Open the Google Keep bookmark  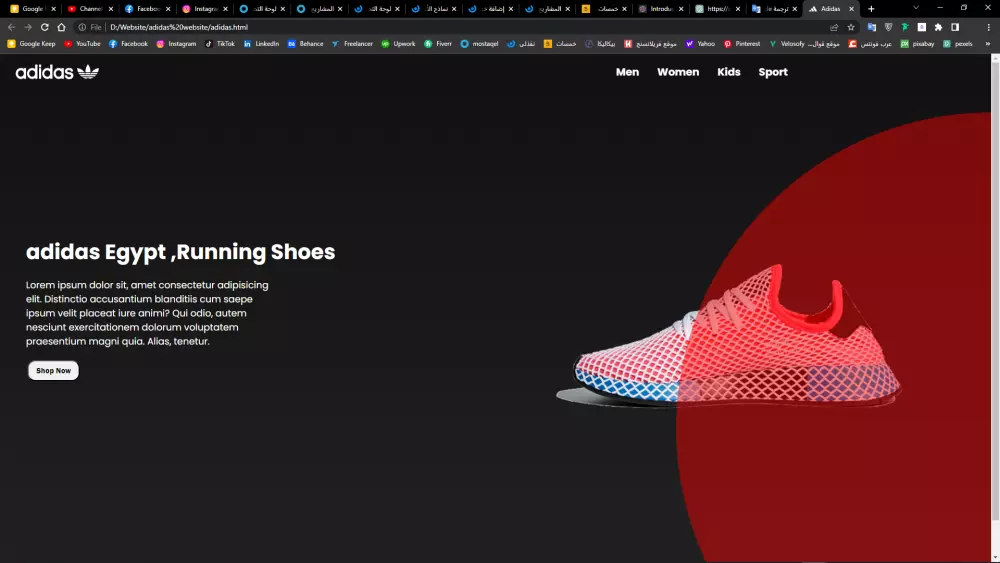tap(31, 44)
